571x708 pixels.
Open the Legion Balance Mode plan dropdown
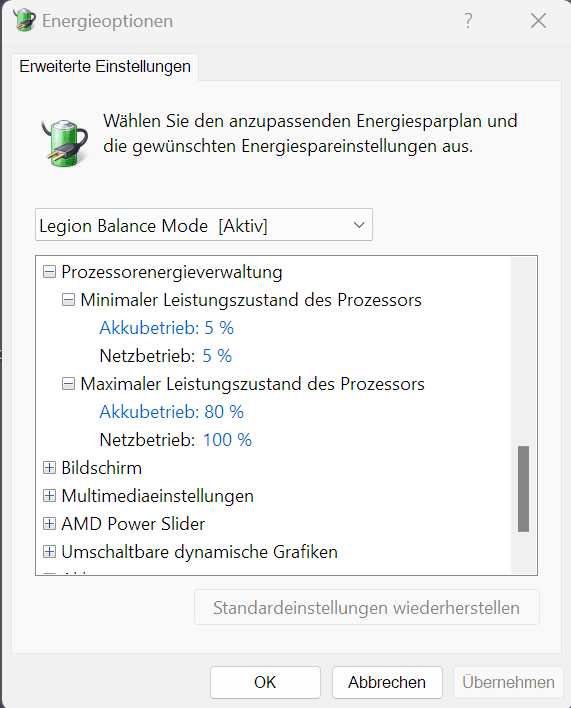204,225
